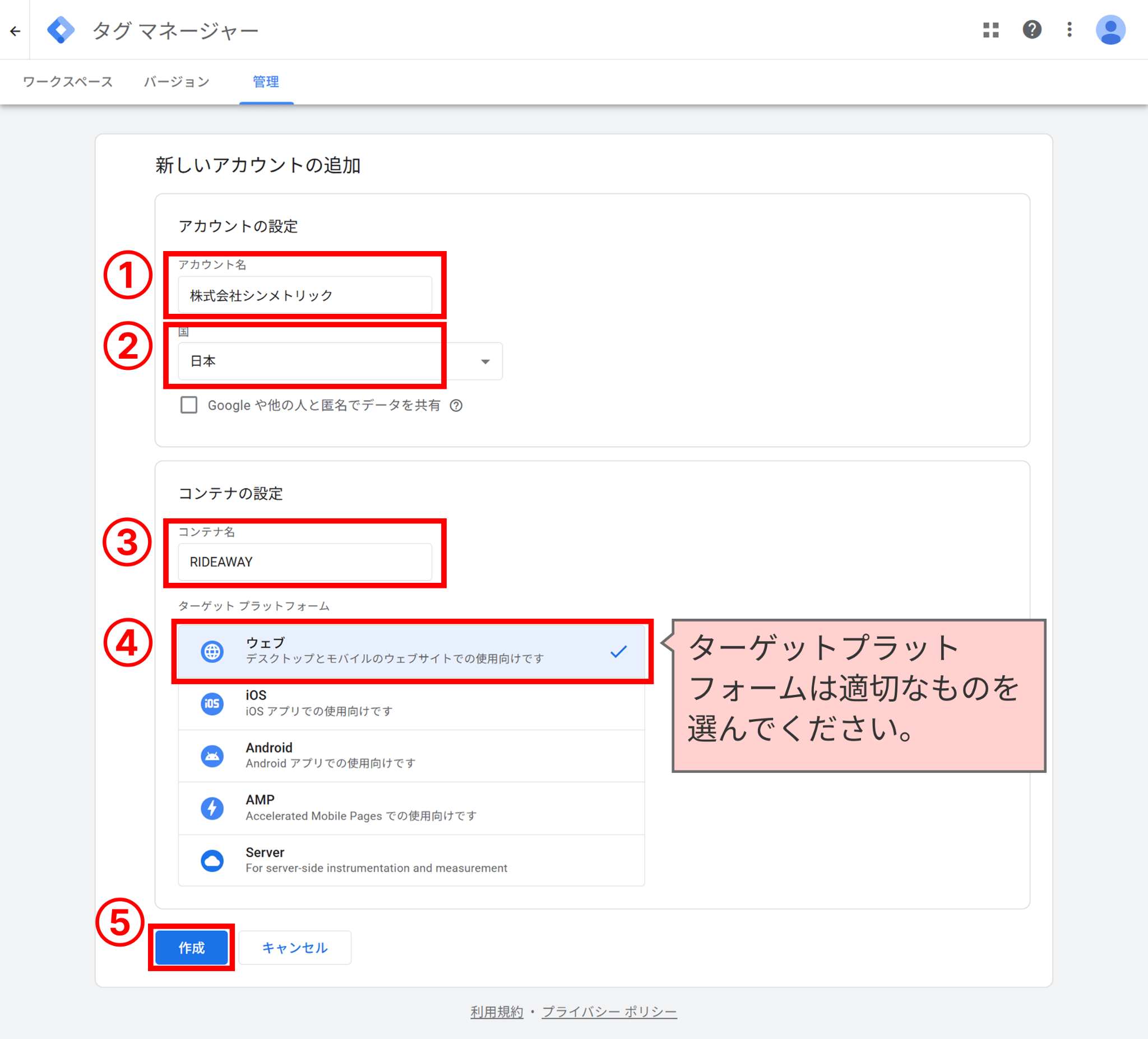The image size is (1148, 1039).
Task: Open the country (国) dropdown
Action: pyautogui.click(x=485, y=361)
